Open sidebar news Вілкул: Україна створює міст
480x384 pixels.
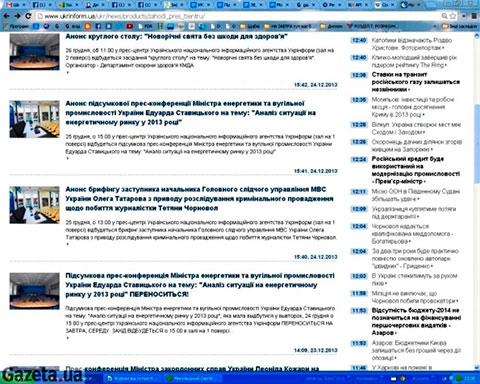[416, 128]
